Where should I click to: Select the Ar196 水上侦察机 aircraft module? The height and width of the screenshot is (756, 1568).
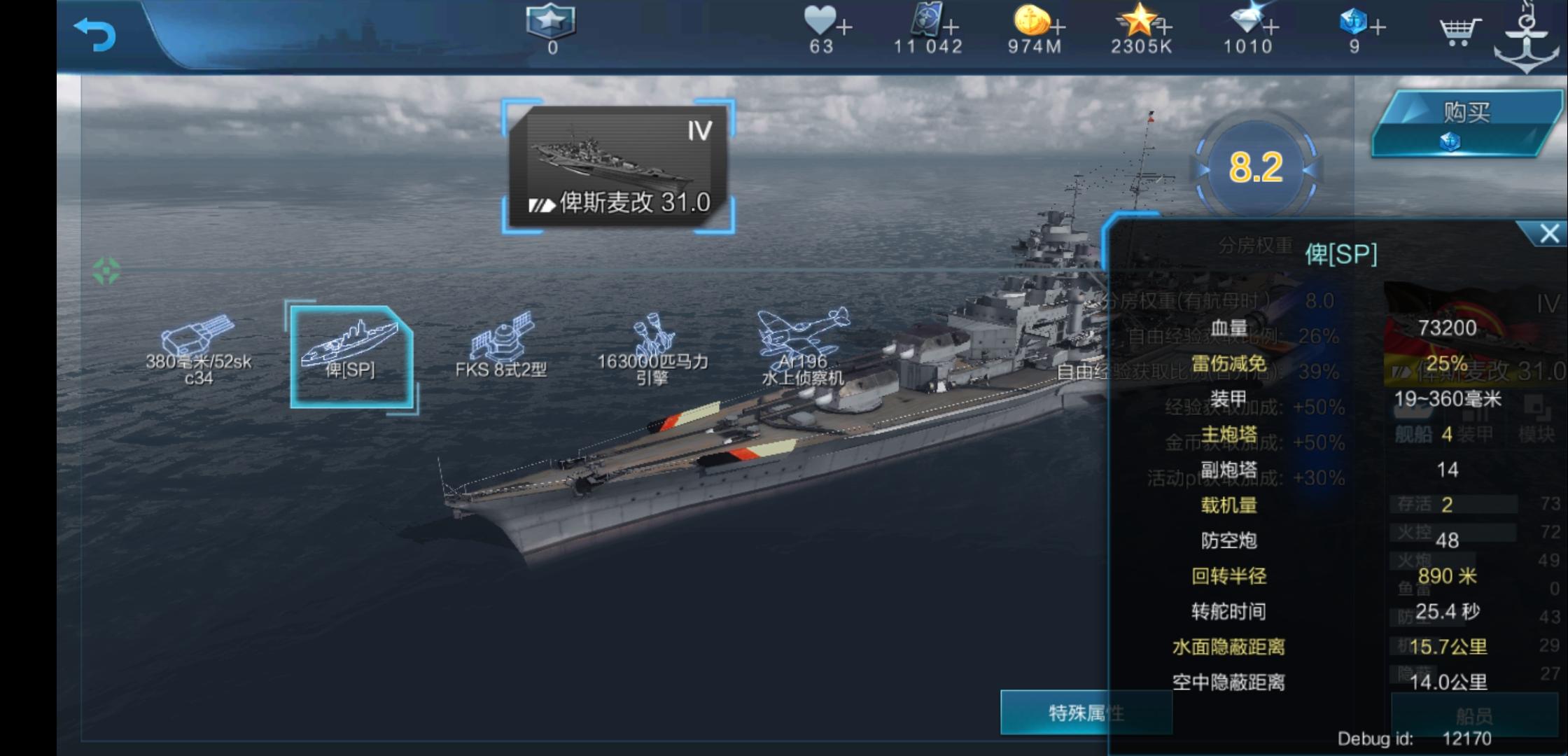803,348
